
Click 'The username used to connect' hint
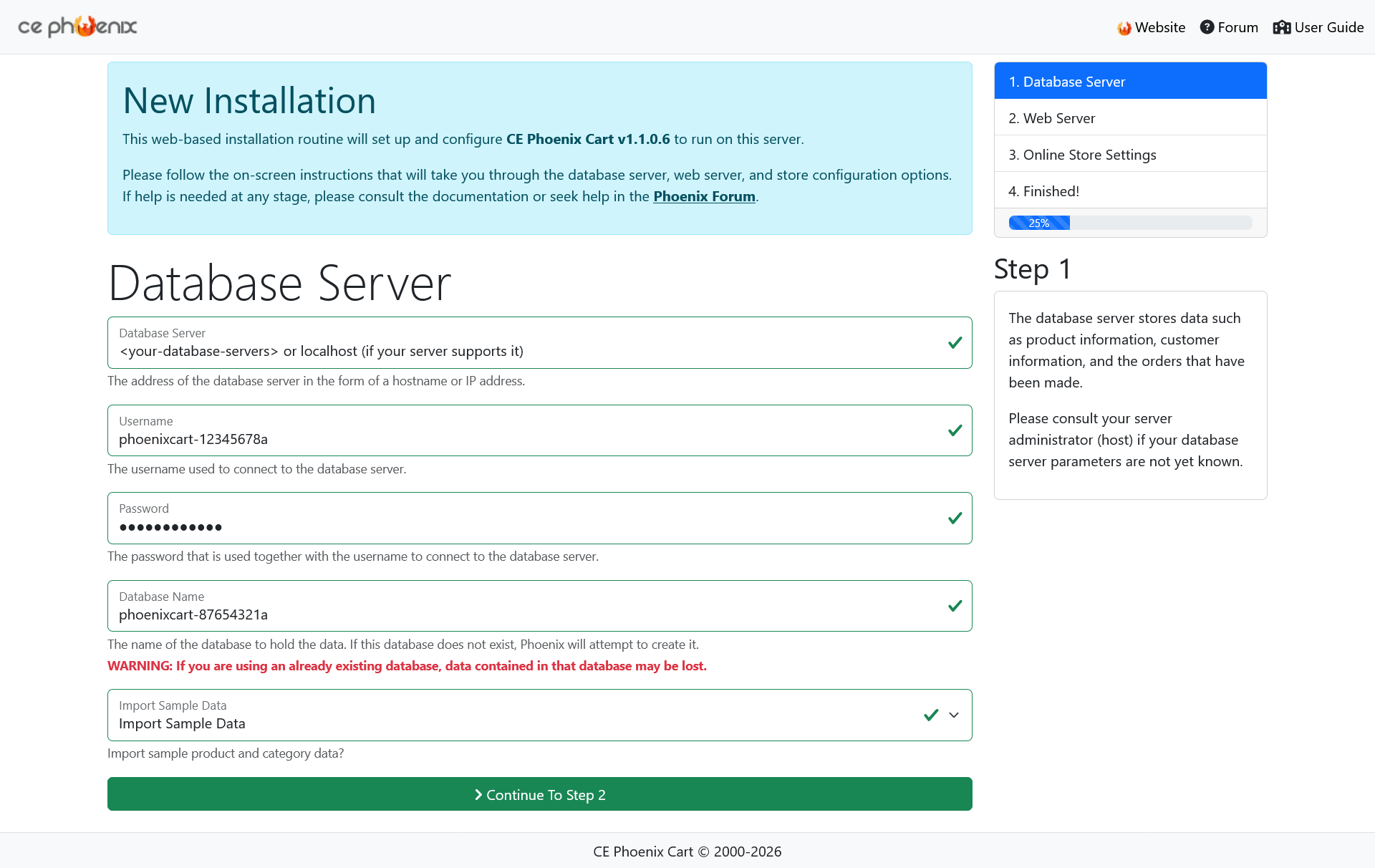(x=256, y=469)
